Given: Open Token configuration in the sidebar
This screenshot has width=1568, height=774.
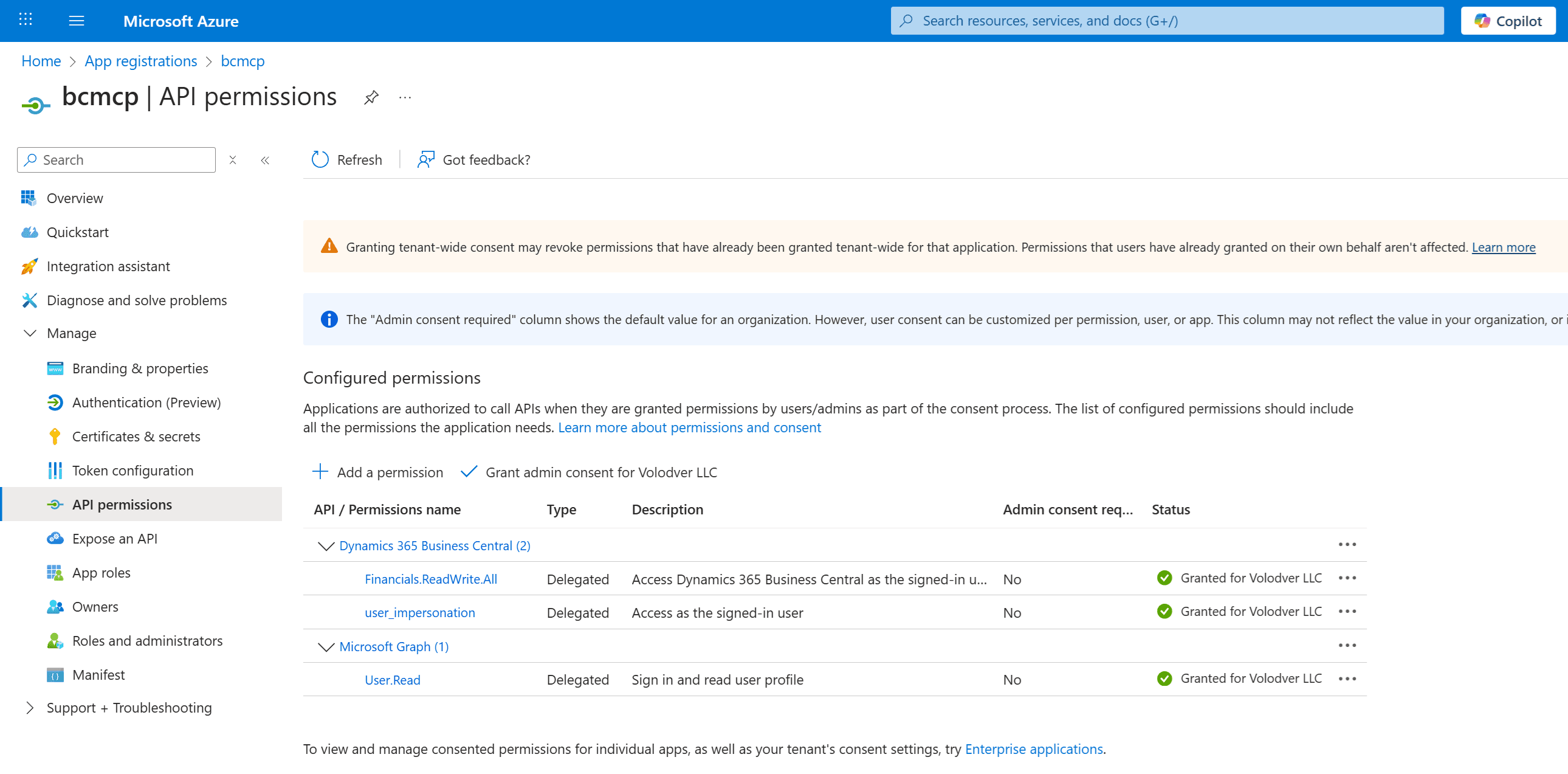Looking at the screenshot, I should 132,470.
